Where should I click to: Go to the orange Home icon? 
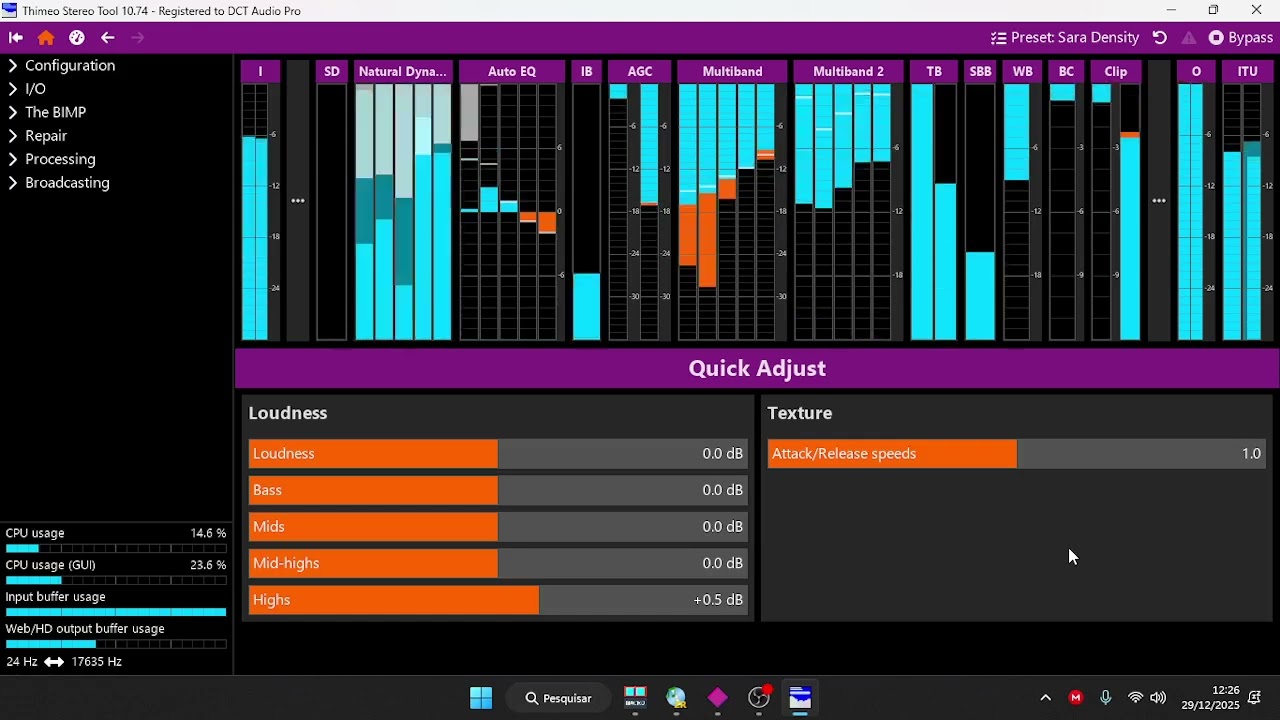click(46, 38)
